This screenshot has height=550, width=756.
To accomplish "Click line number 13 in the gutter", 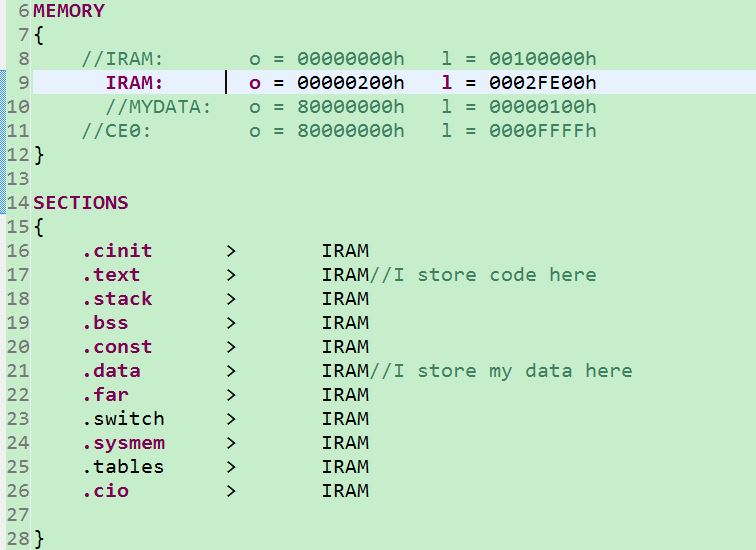I will pos(18,179).
